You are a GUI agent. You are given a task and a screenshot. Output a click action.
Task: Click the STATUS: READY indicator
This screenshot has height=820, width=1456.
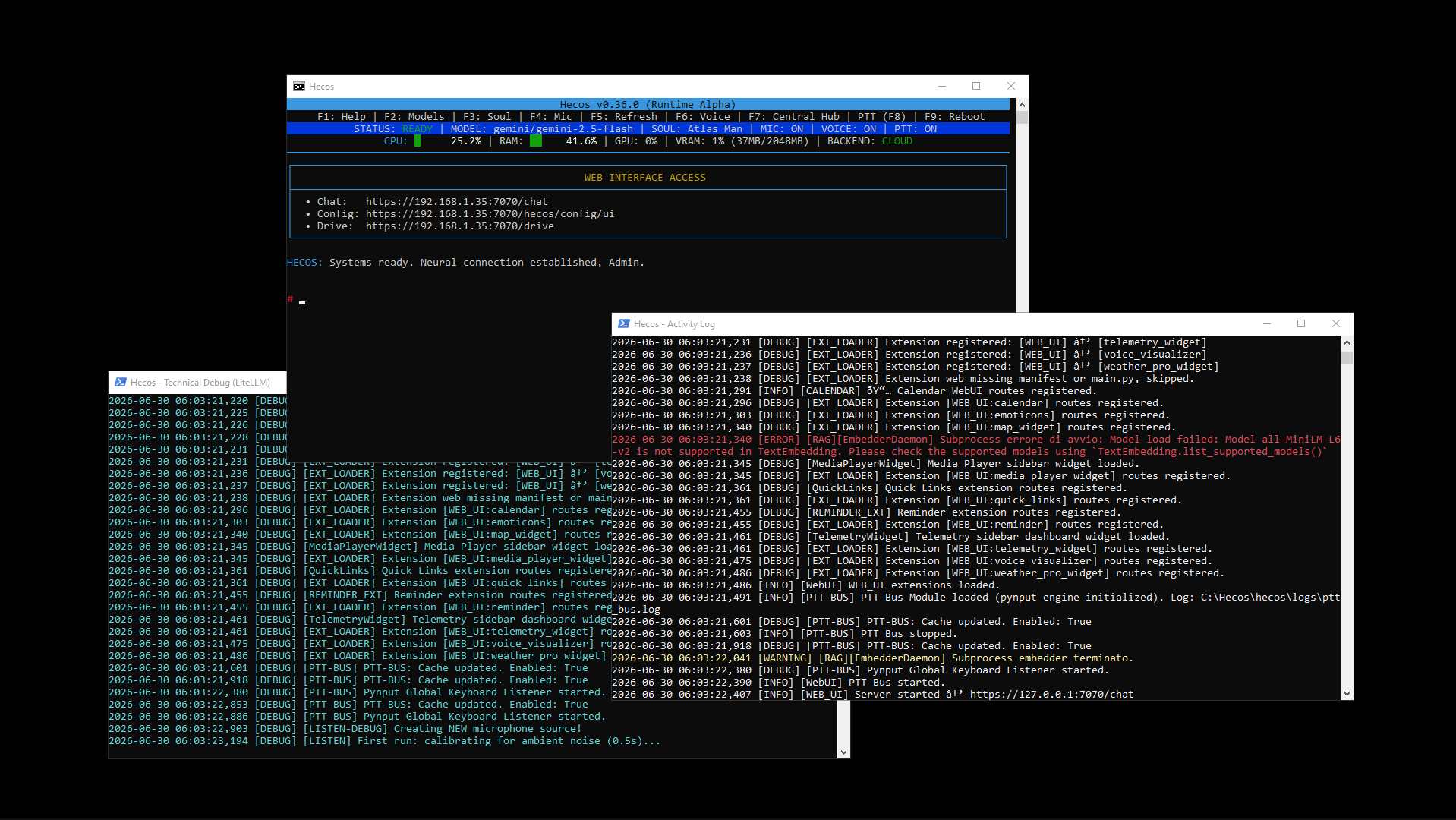tap(393, 129)
